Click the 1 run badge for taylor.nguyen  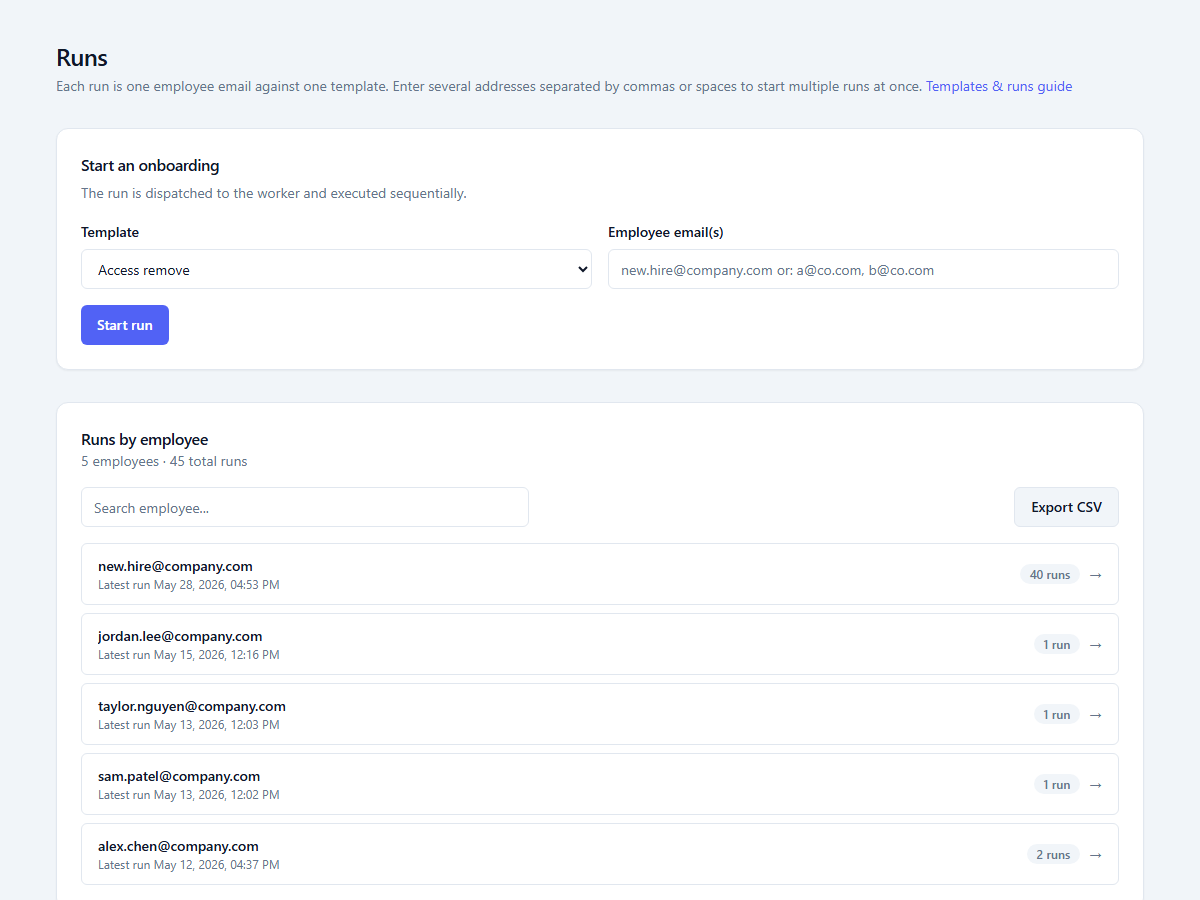1057,715
